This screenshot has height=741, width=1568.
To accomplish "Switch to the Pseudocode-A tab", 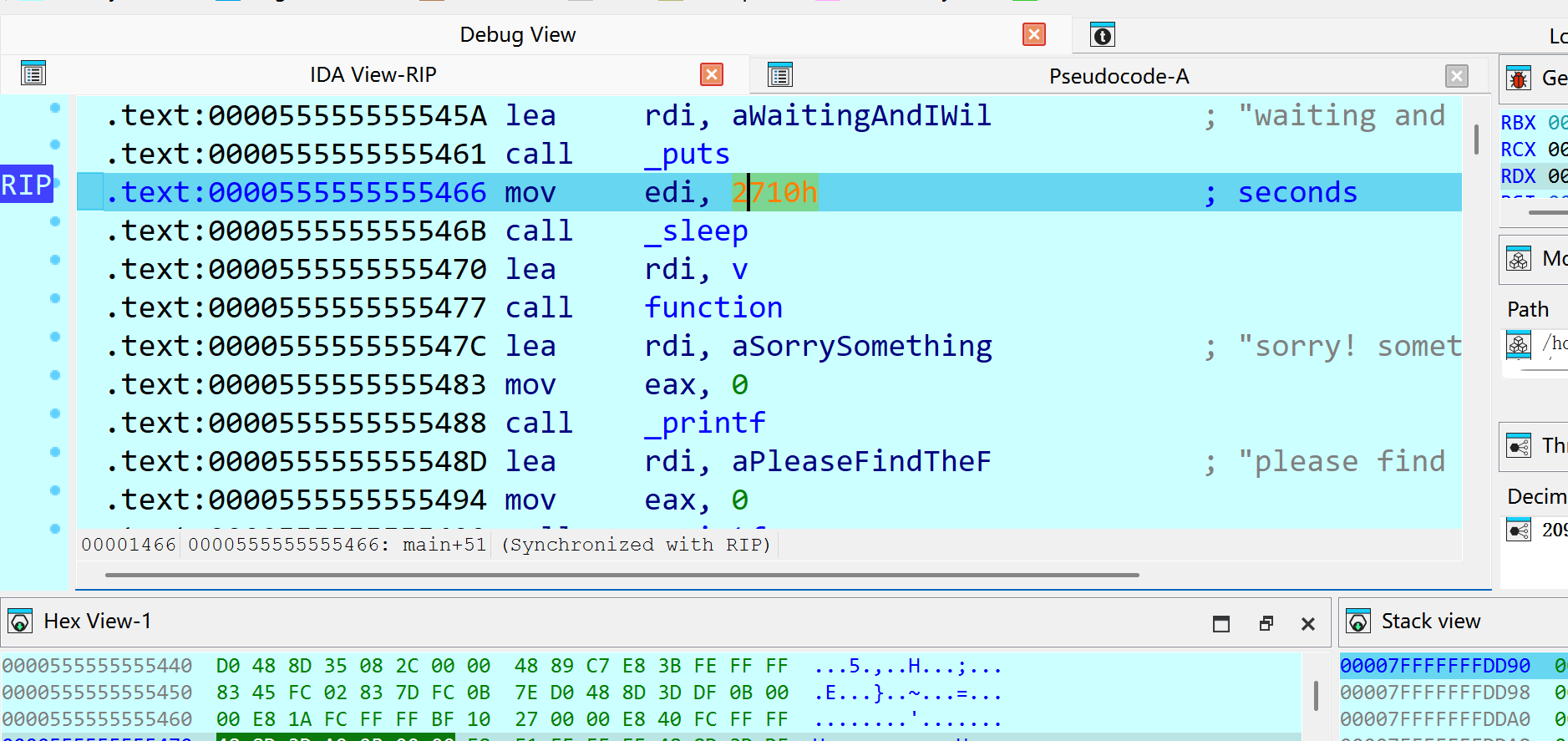I will pos(1118,77).
